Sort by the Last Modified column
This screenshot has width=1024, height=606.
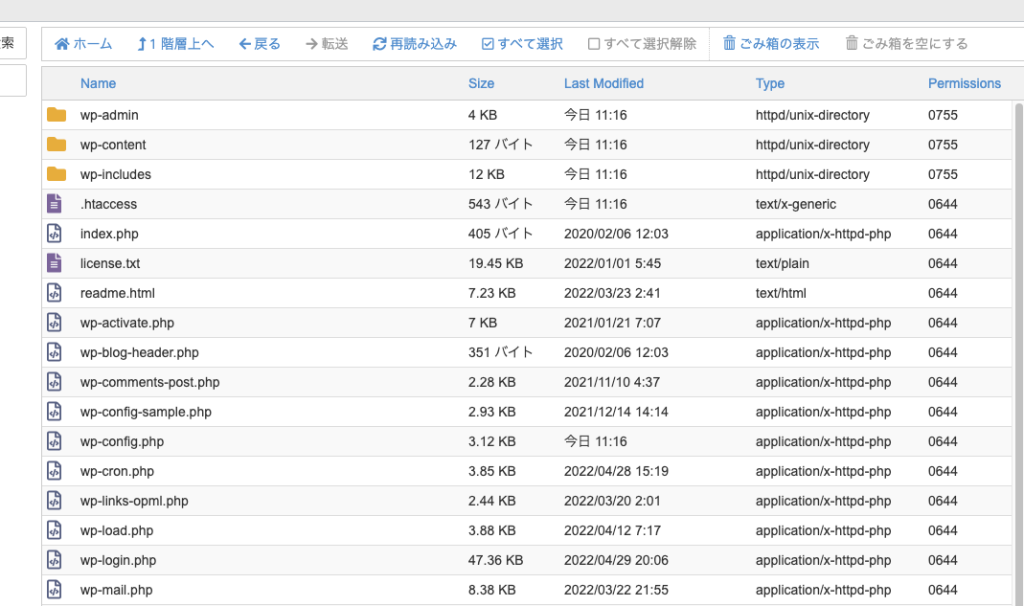(604, 84)
